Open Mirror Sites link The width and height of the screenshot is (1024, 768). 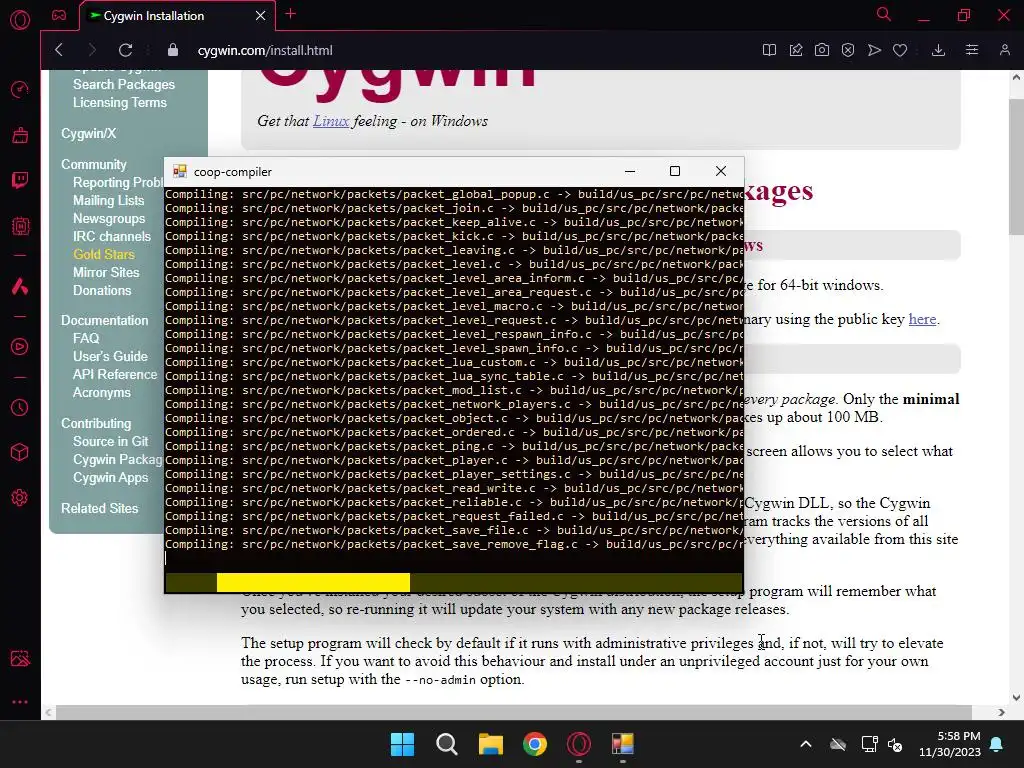click(x=106, y=272)
